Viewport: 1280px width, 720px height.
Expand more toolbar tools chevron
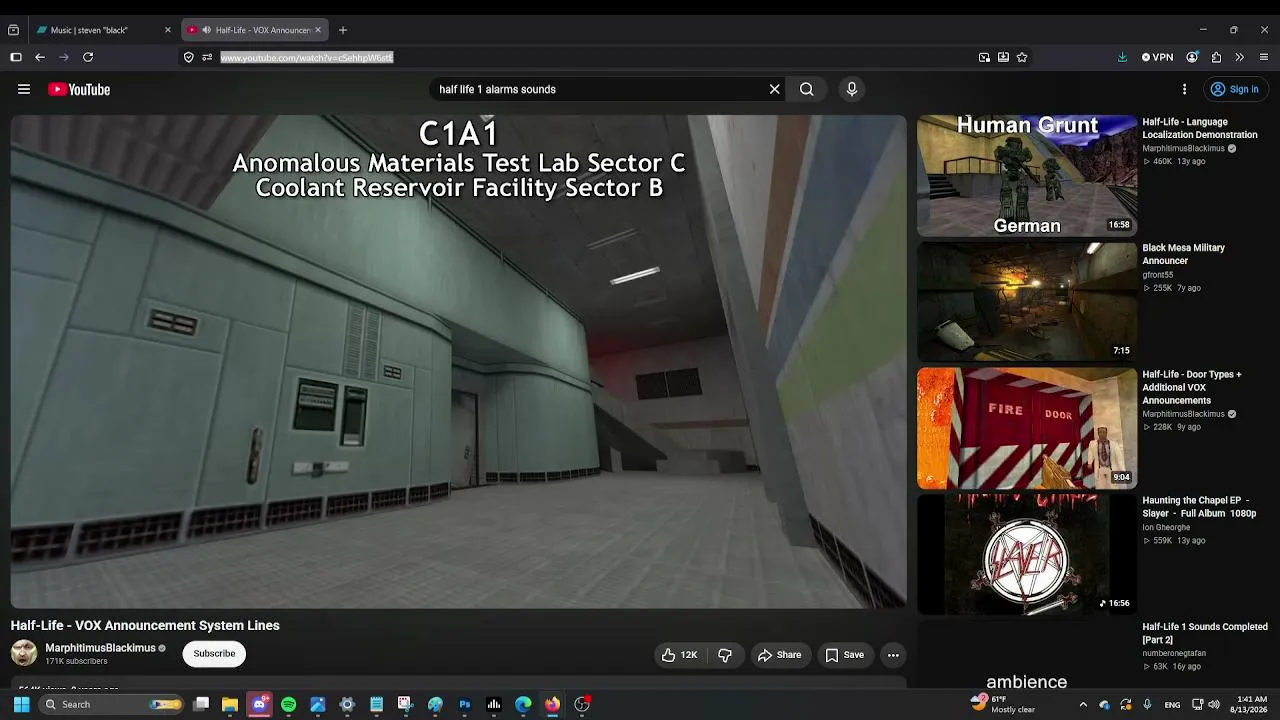tap(1240, 57)
